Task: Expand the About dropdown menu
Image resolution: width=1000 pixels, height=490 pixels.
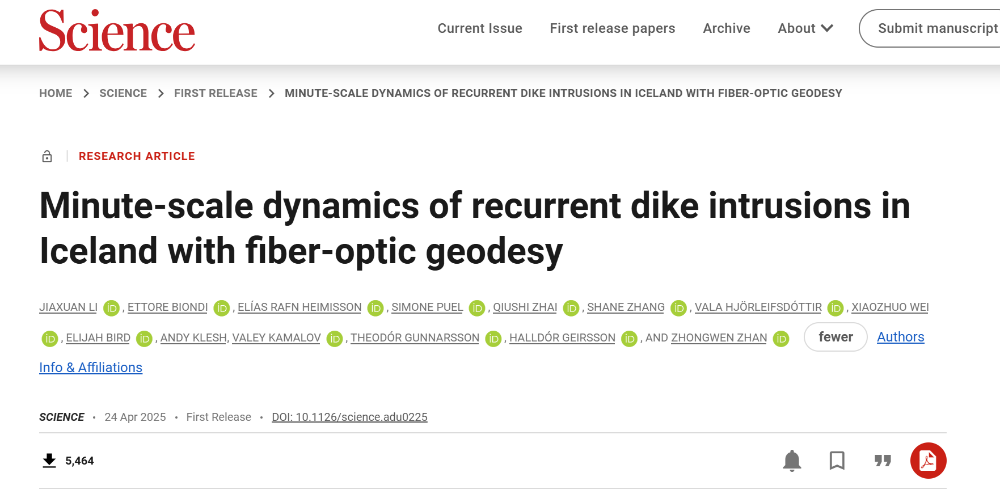Action: 805,28
